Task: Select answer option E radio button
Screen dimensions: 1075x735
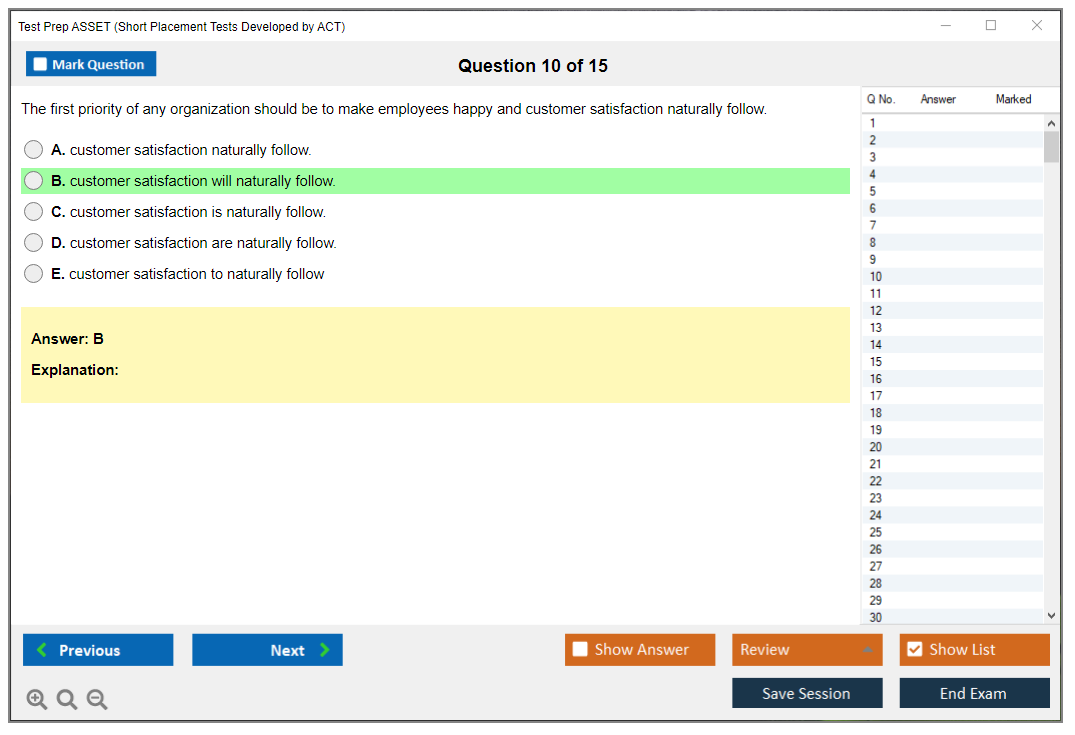Action: coord(34,274)
